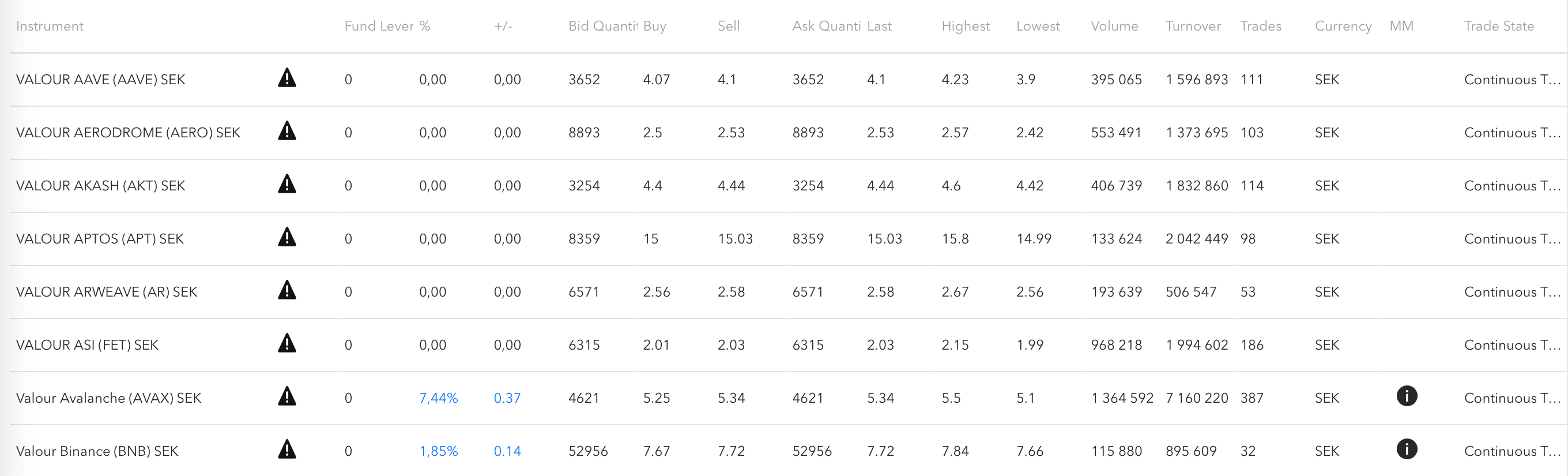Click the warning icon for VALOUR AAVE

[x=287, y=78]
